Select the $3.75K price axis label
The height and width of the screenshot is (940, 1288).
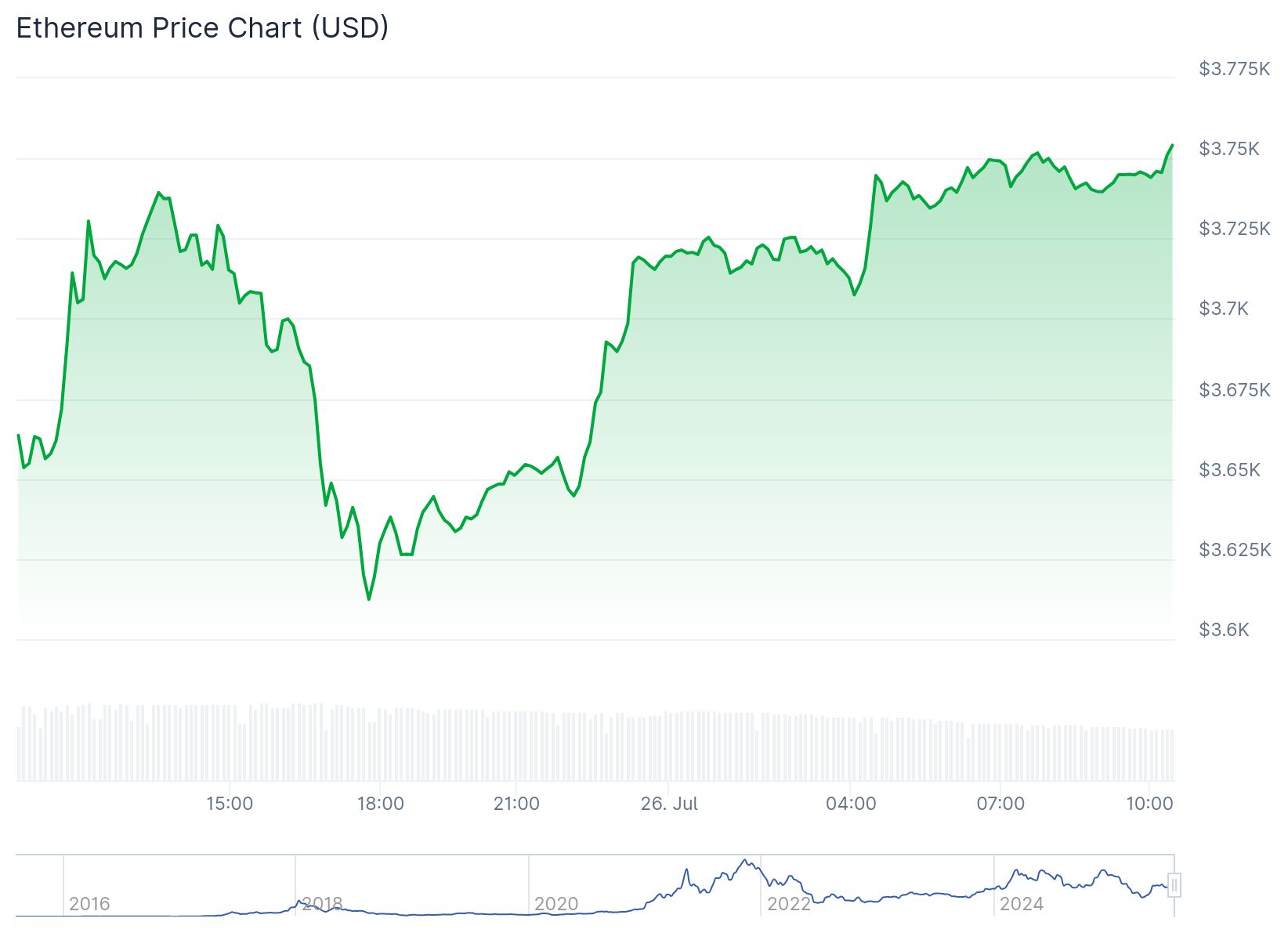tap(1229, 149)
